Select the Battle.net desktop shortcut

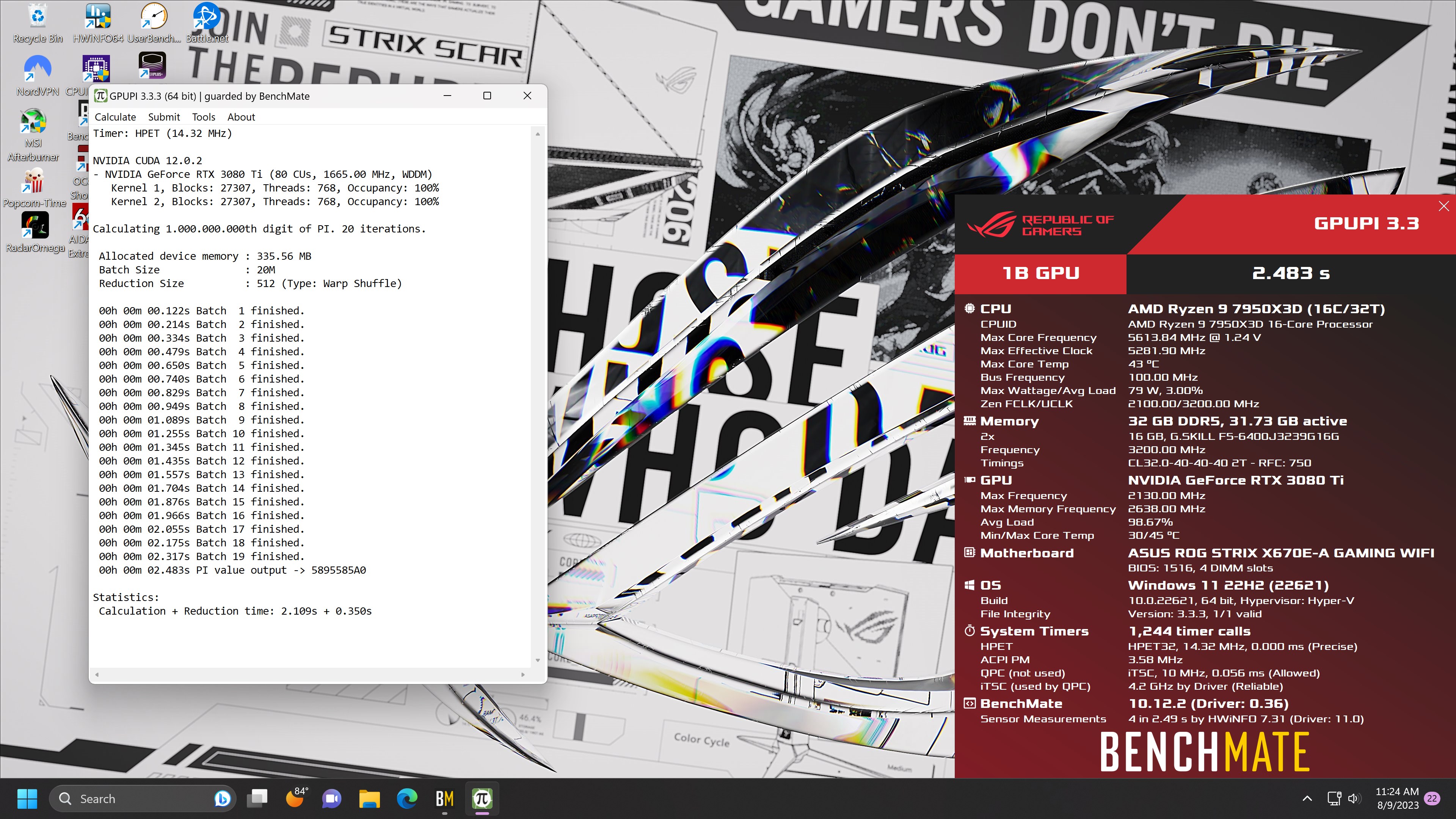point(207,23)
